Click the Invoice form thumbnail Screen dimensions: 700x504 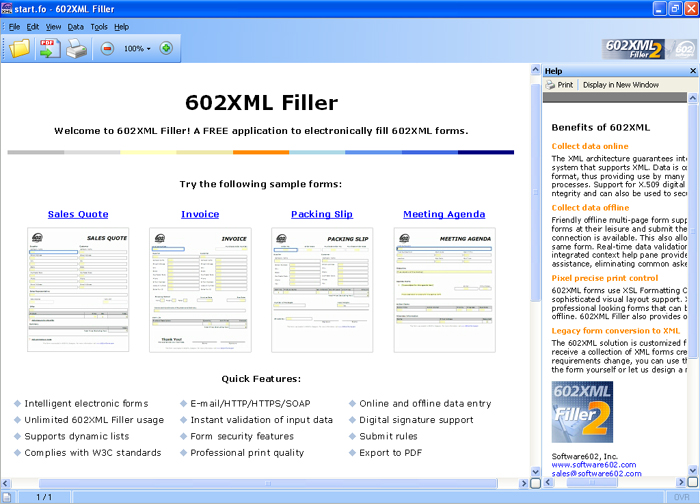click(x=200, y=290)
